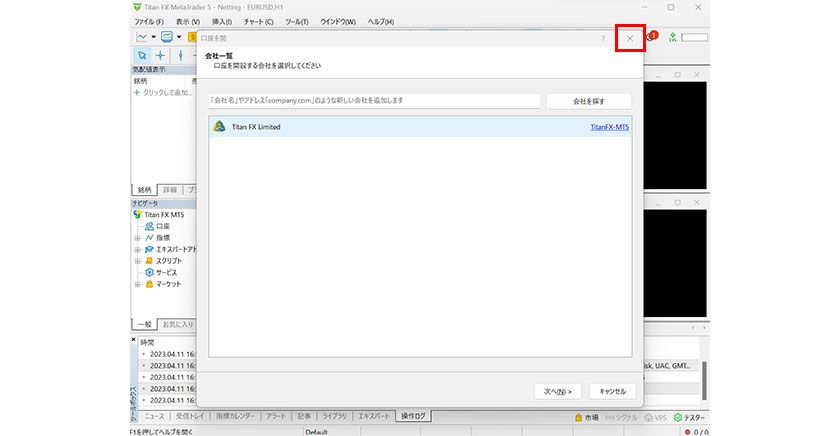
Task: Open the ツール(T) menu
Action: (297, 22)
